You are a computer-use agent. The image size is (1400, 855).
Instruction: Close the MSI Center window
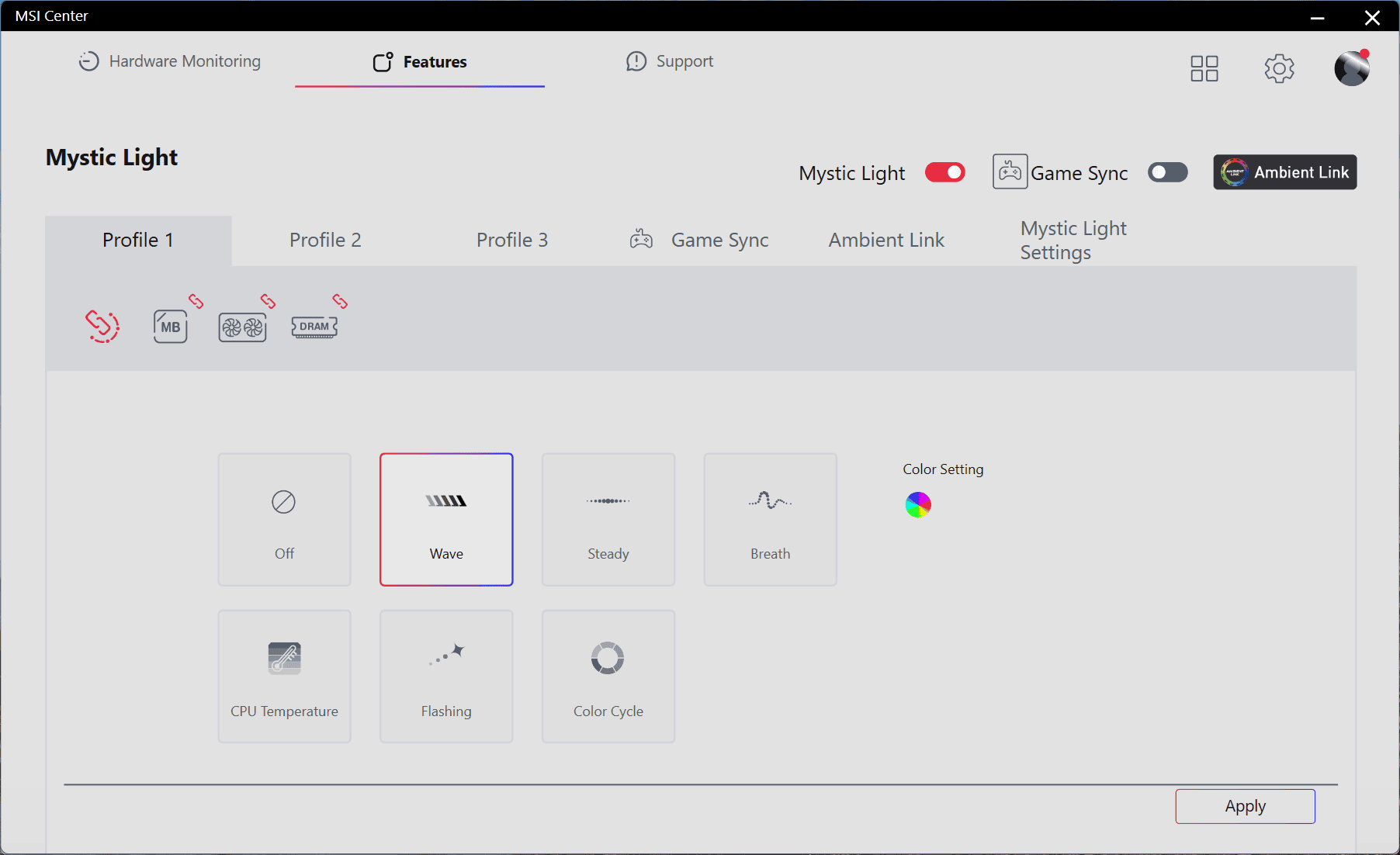(x=1372, y=17)
